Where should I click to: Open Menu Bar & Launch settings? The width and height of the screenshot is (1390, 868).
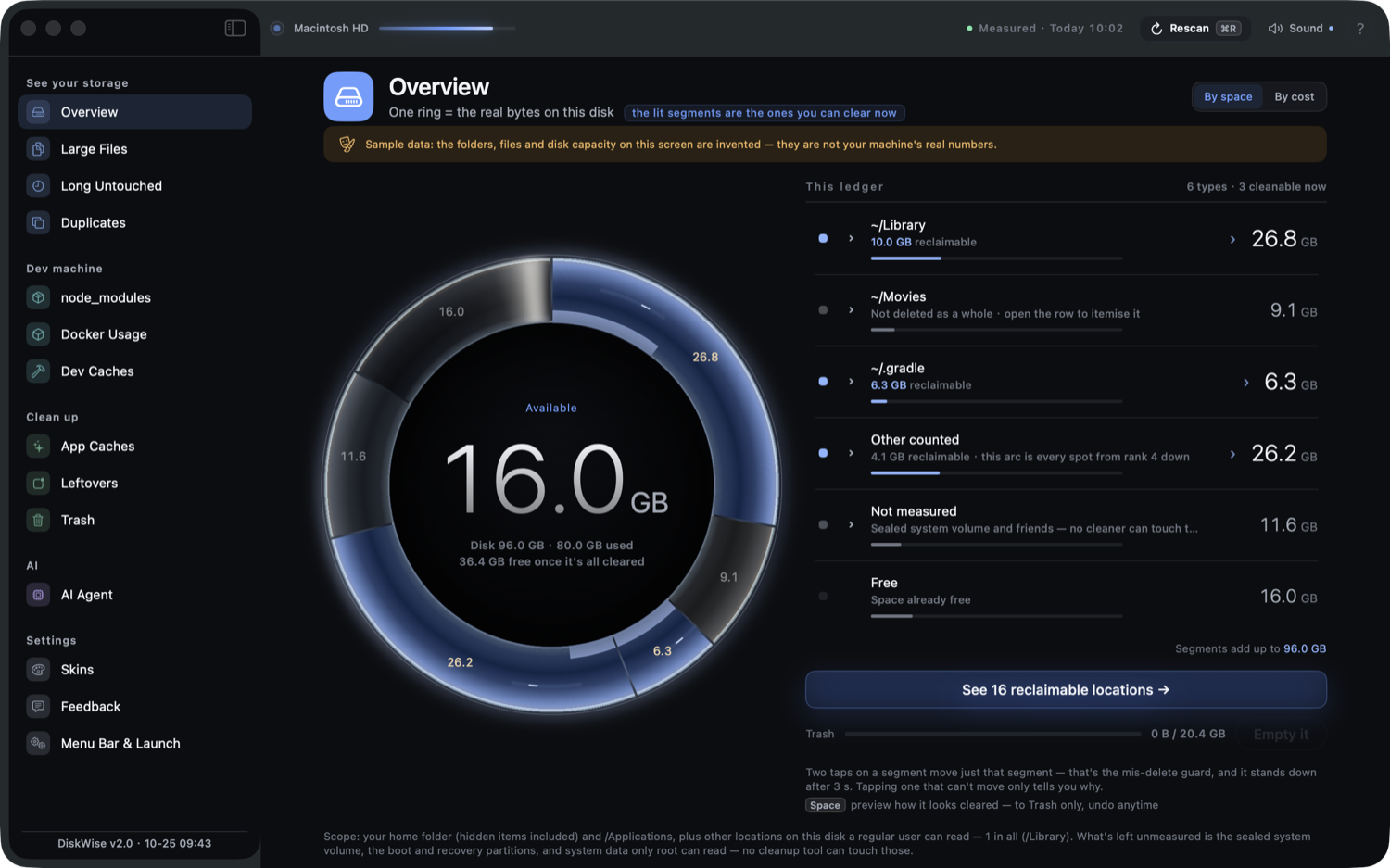coord(134,744)
